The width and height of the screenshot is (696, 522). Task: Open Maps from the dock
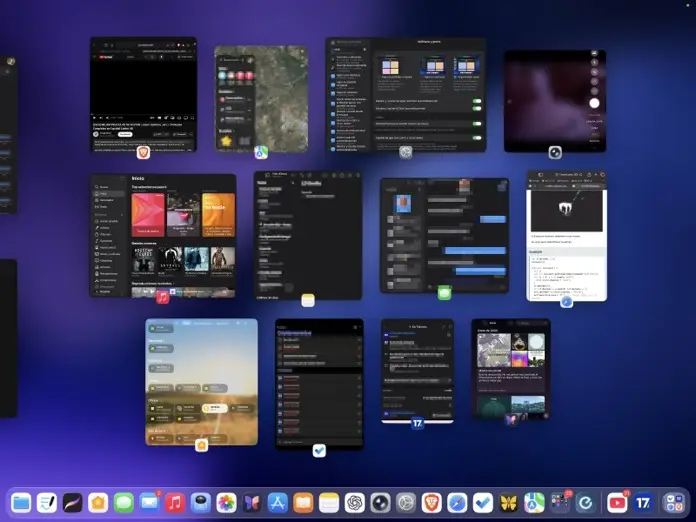[x=534, y=503]
